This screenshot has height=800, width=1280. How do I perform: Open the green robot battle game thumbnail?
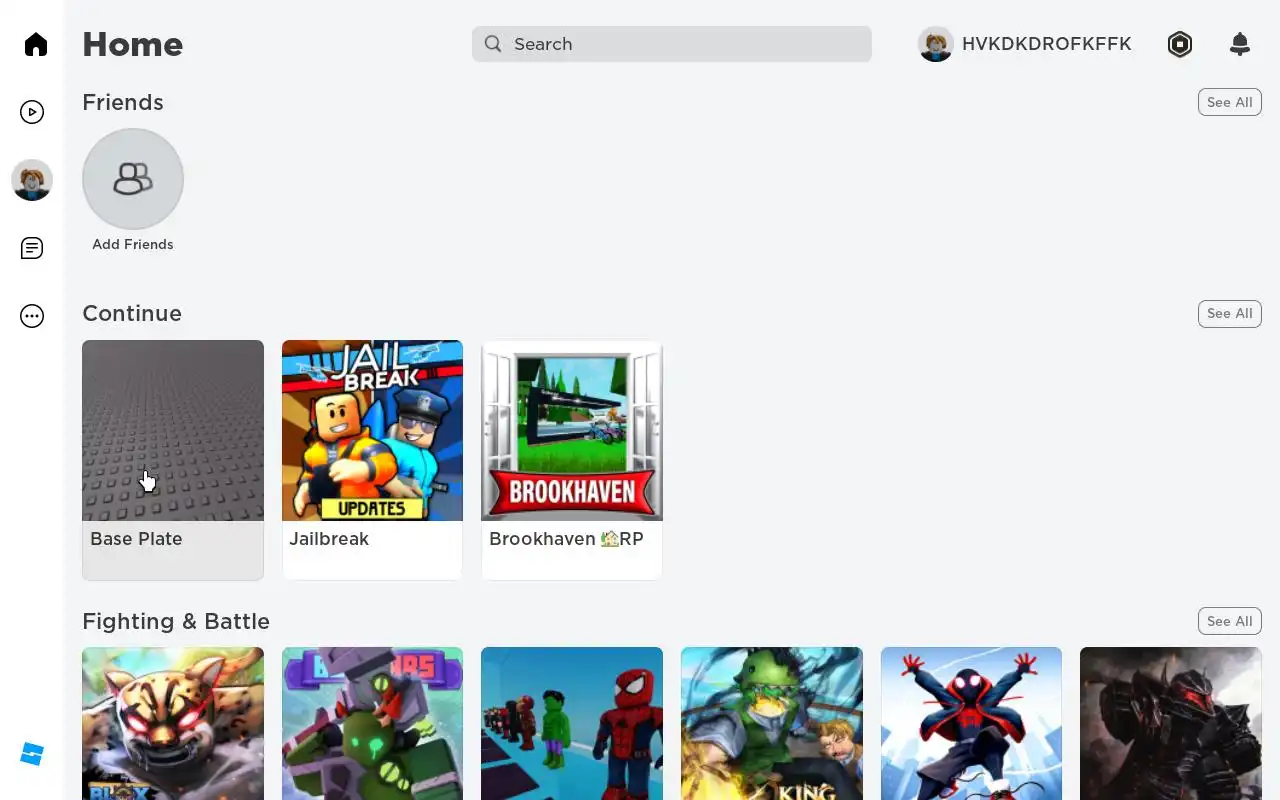click(372, 723)
